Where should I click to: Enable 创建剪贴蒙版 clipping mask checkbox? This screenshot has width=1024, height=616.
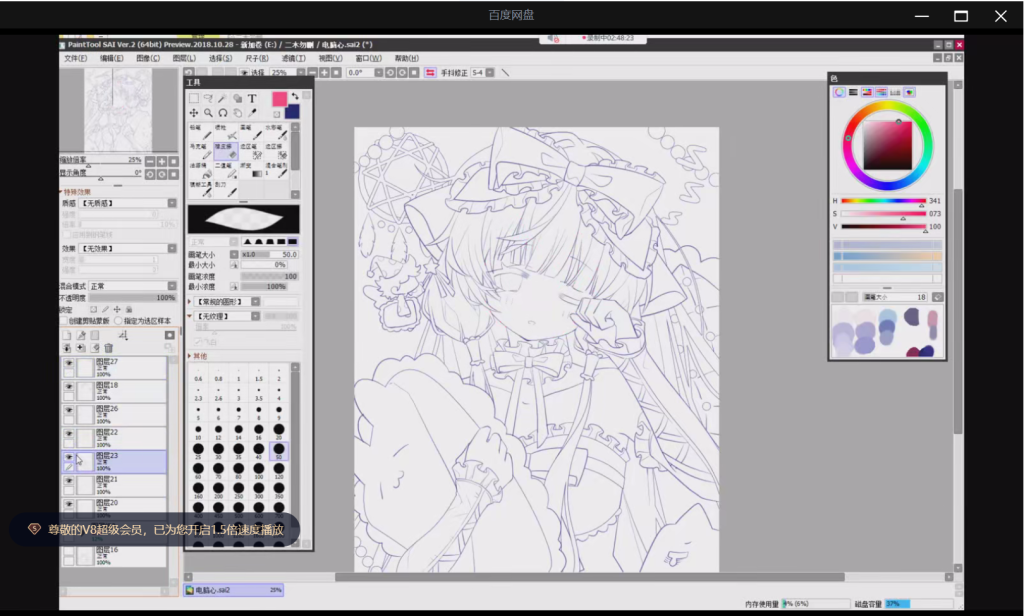[x=64, y=320]
